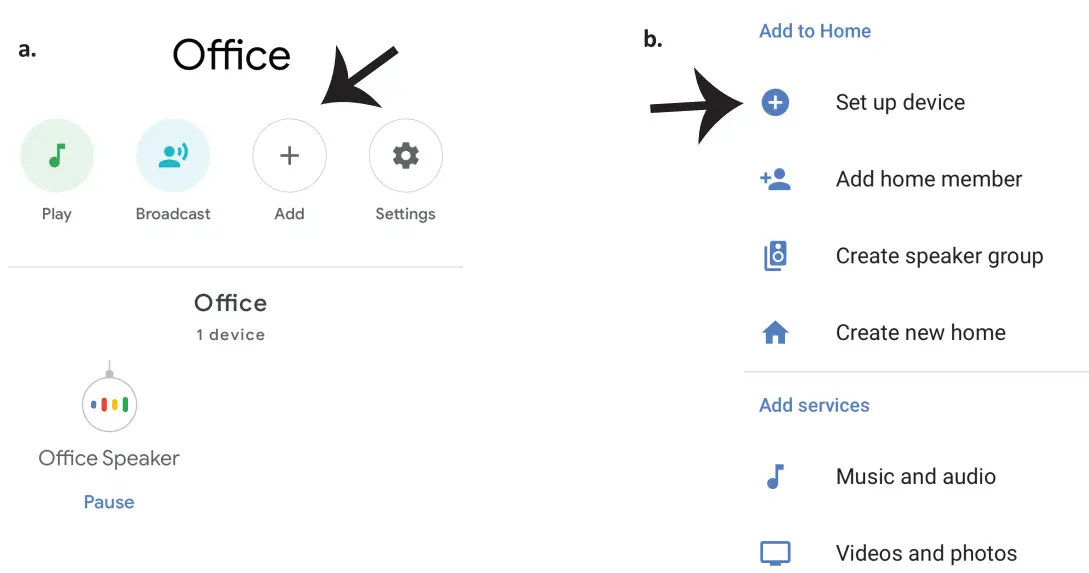This screenshot has height=573, width=1089.
Task: Choose Create new home option
Action: (x=920, y=333)
